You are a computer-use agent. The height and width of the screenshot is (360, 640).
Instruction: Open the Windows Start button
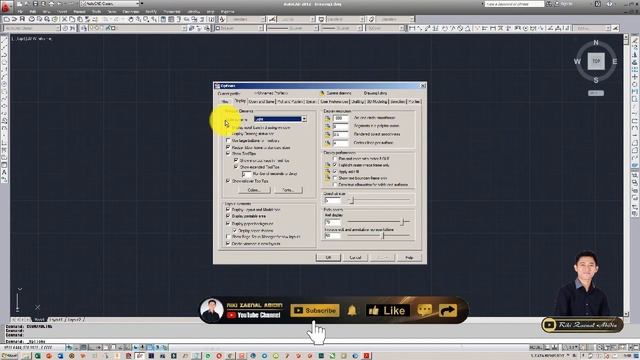pyautogui.click(x=9, y=356)
